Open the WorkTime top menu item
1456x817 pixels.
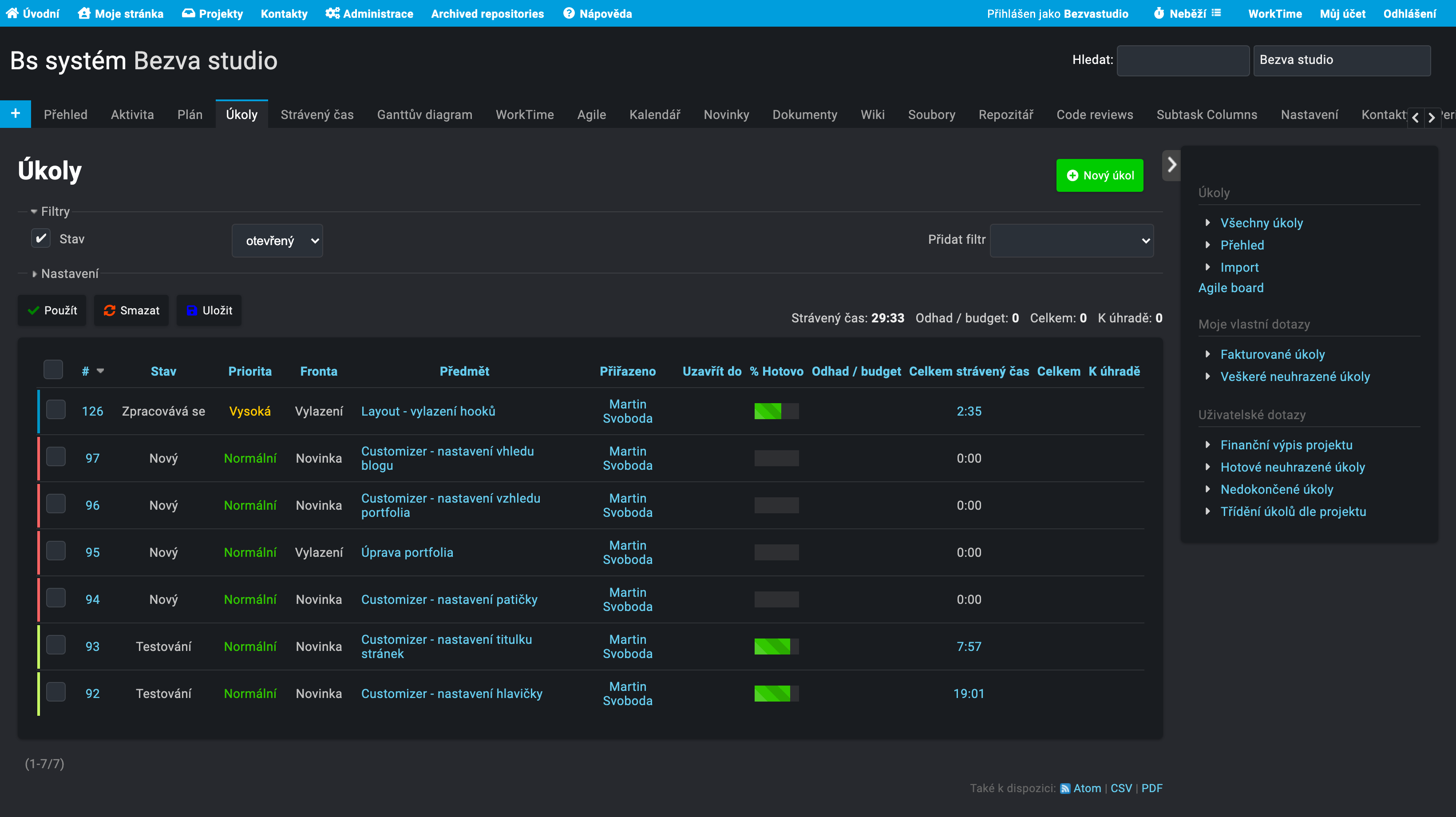pos(1274,14)
